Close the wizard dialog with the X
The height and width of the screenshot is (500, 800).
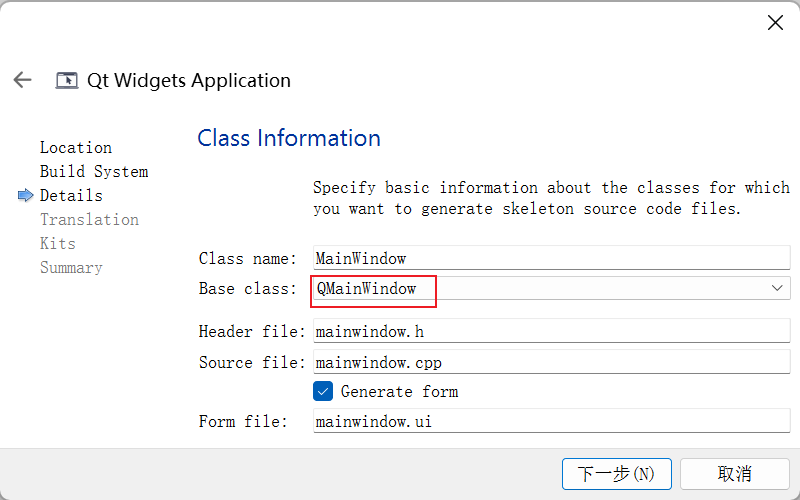[775, 22]
